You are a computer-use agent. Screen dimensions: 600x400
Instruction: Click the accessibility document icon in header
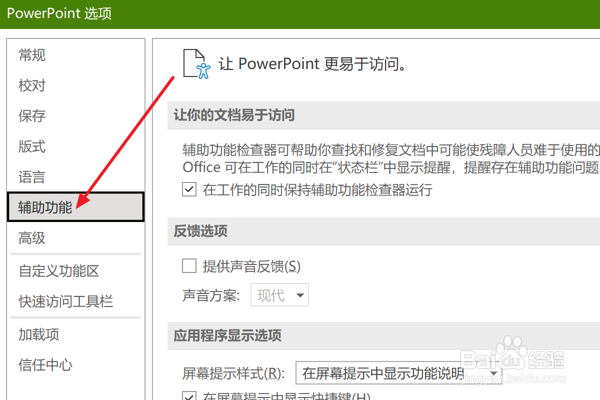(197, 64)
